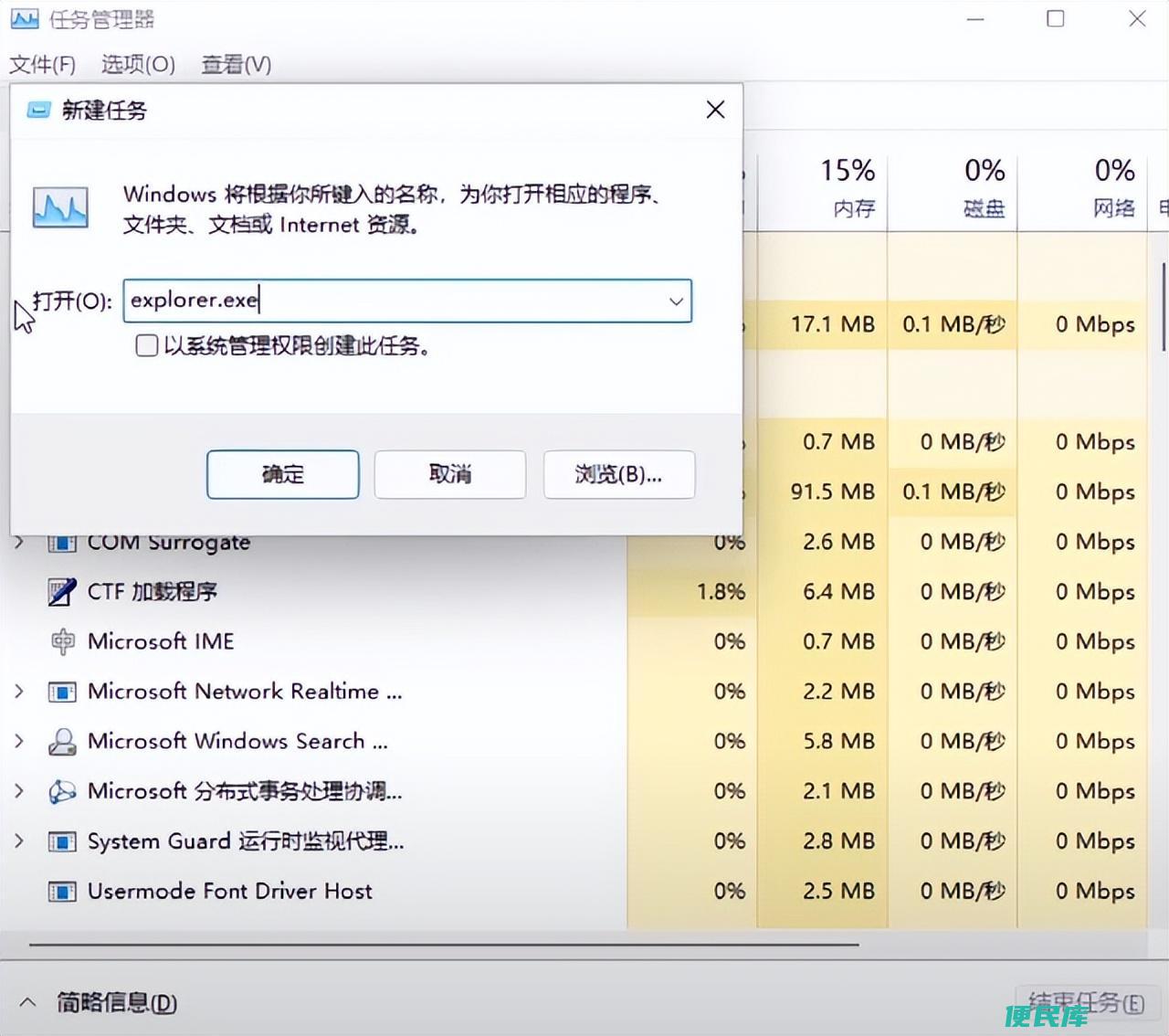Image resolution: width=1169 pixels, height=1036 pixels.
Task: Click the COM Surrogate process name
Action: coord(169,543)
